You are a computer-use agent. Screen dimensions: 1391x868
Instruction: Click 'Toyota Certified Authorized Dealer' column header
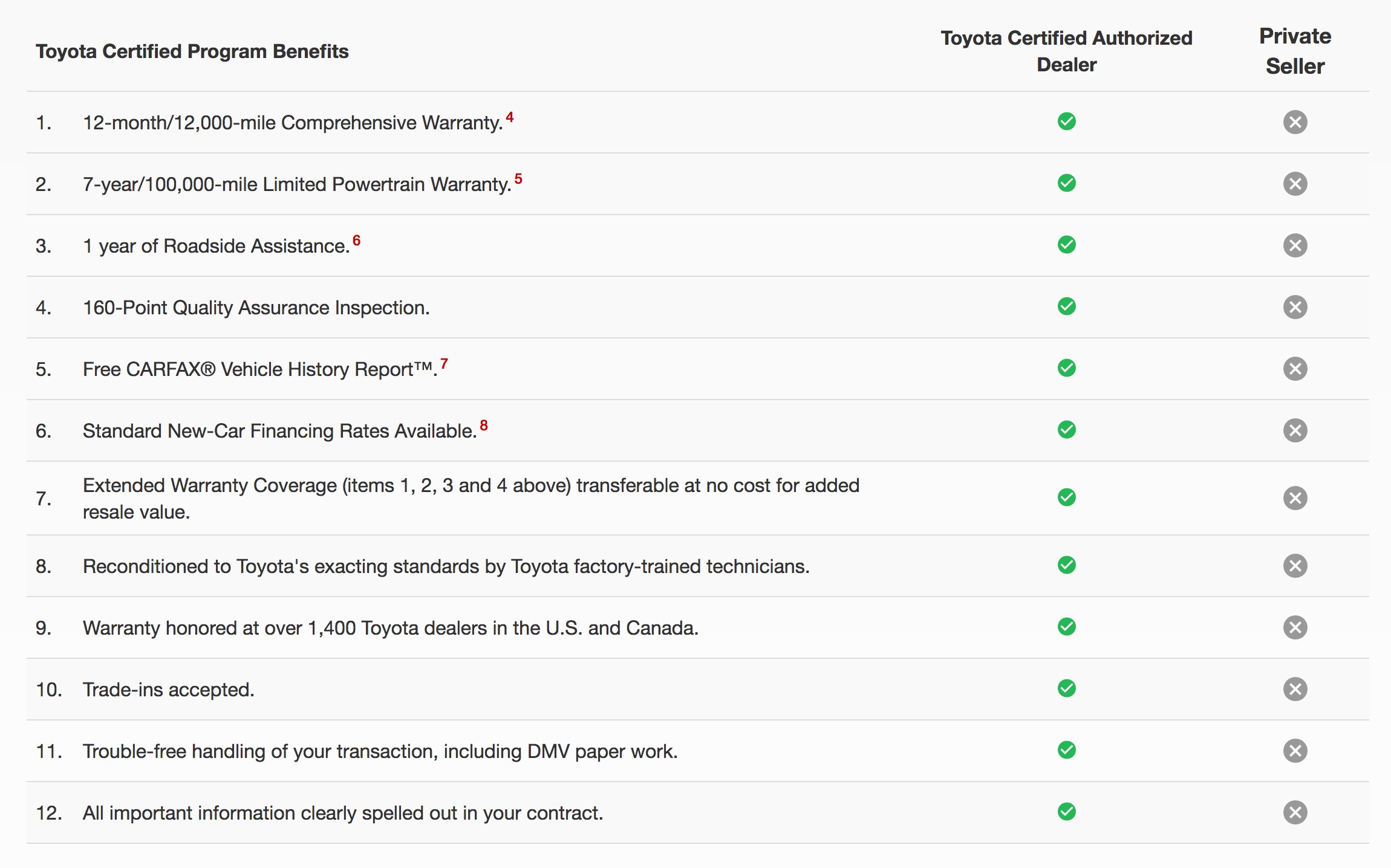tap(1067, 51)
